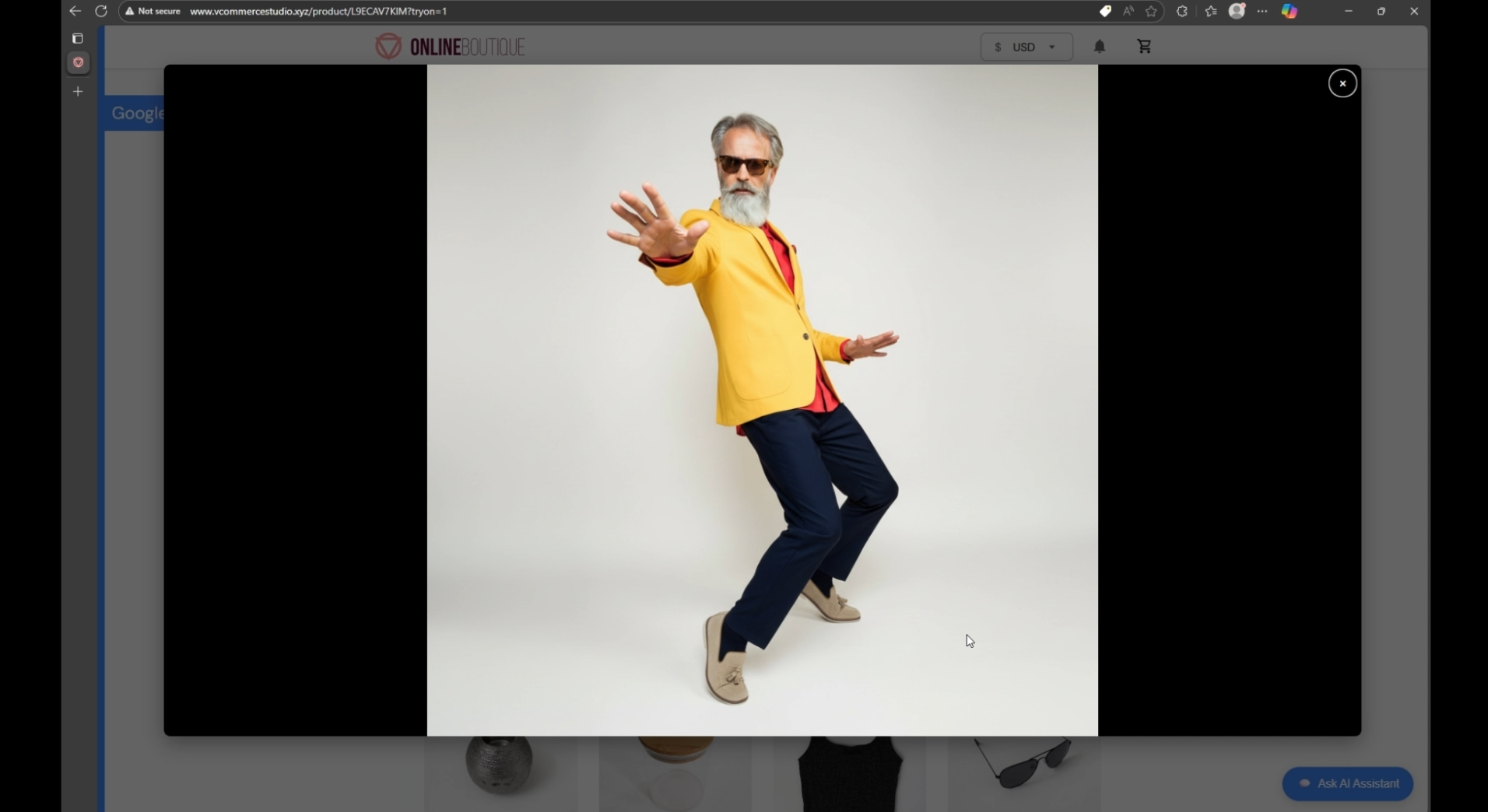Open the black tank top product thumbnail
The height and width of the screenshot is (812, 1488).
point(850,774)
